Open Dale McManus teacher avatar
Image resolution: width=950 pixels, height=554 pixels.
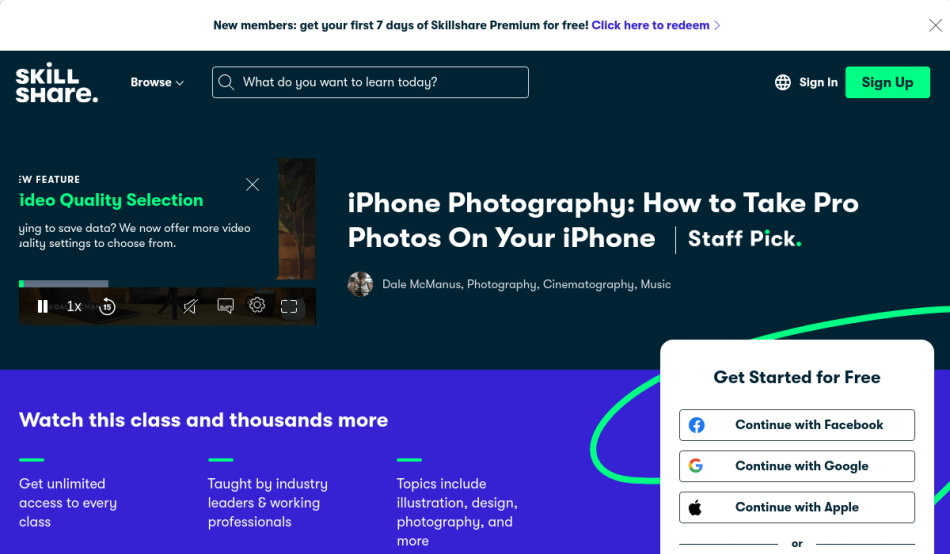(360, 284)
